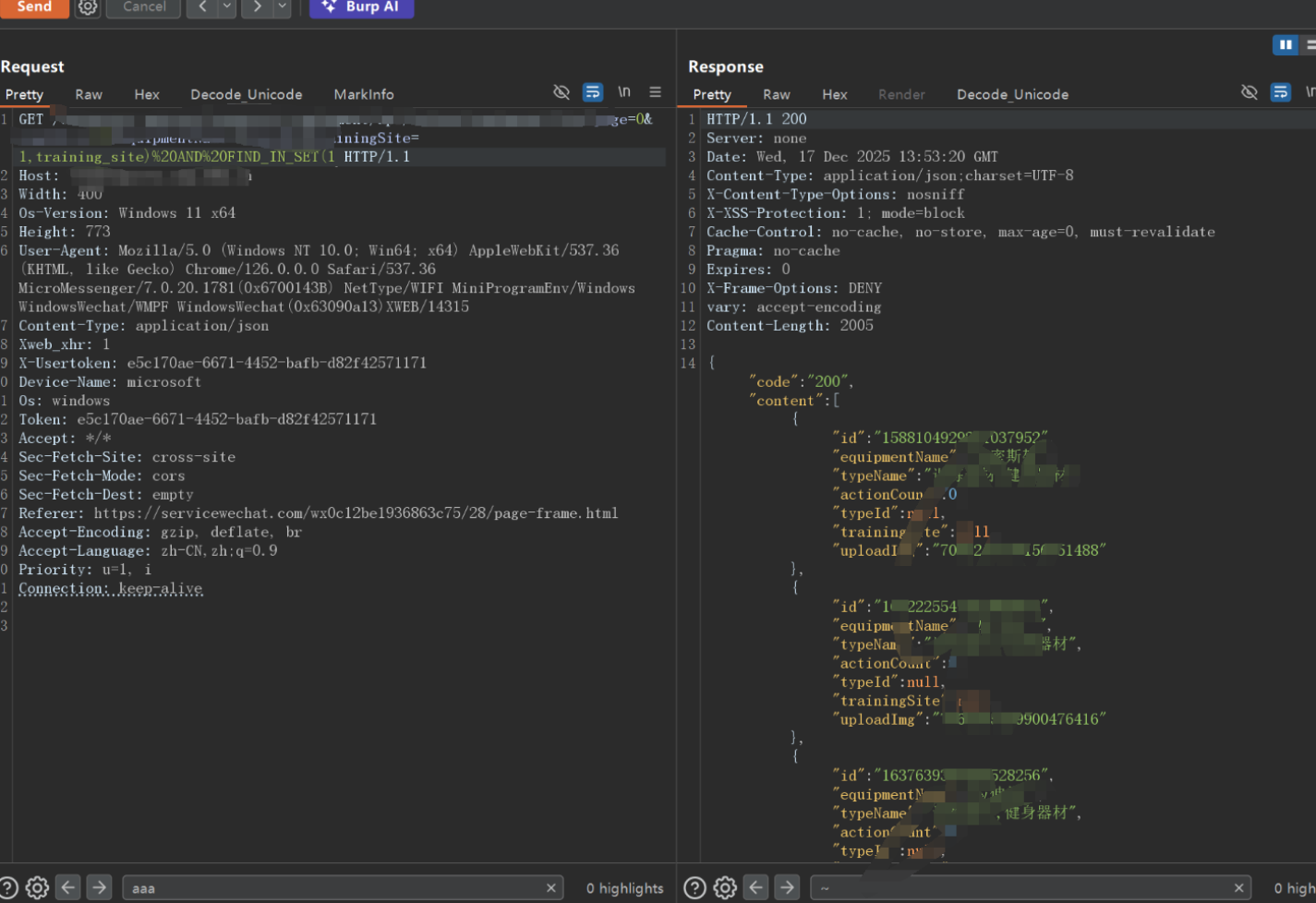Image resolution: width=1316 pixels, height=903 pixels.
Task: Click the Cancel button
Action: point(144,7)
